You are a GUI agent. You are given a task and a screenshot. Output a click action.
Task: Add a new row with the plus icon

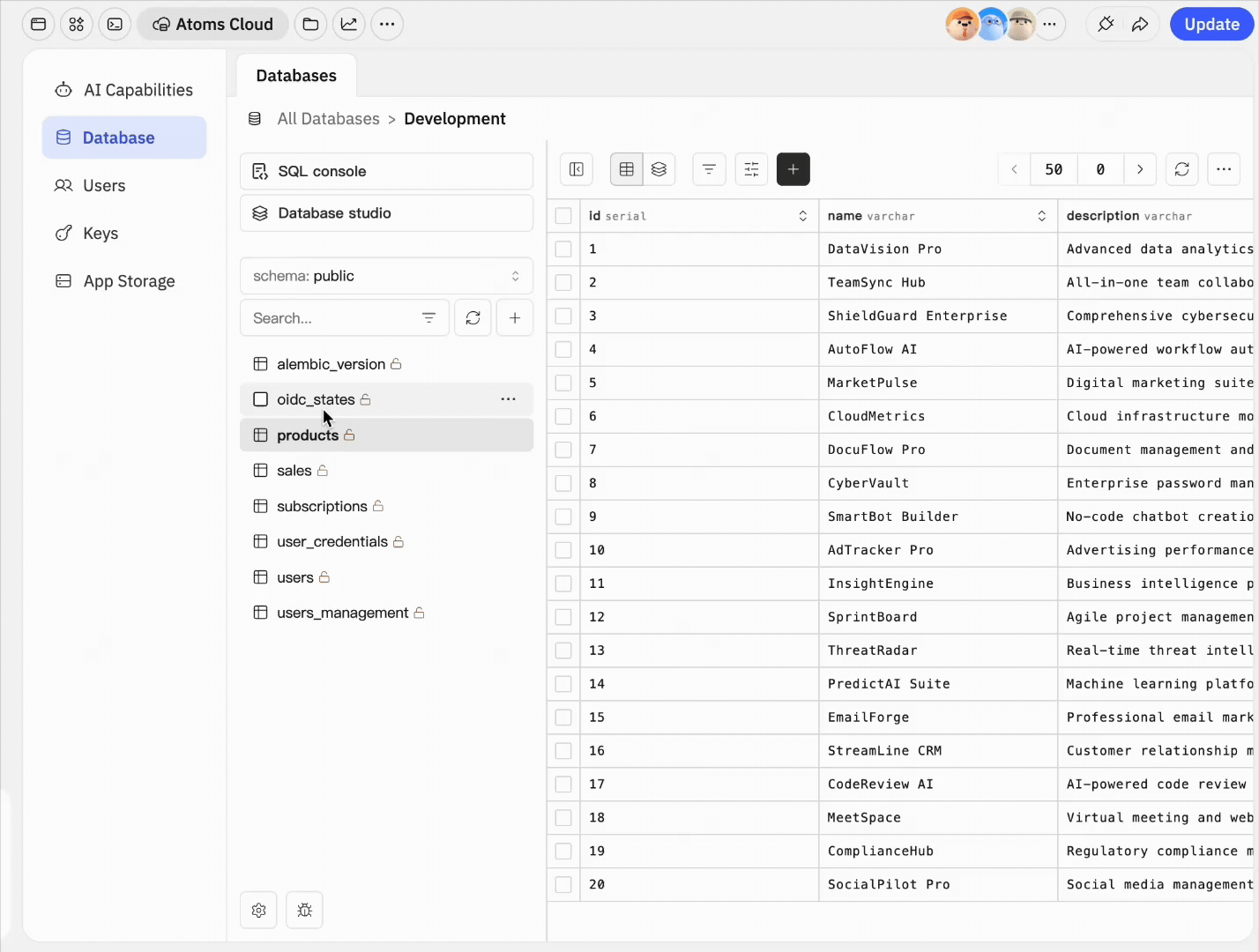click(793, 168)
